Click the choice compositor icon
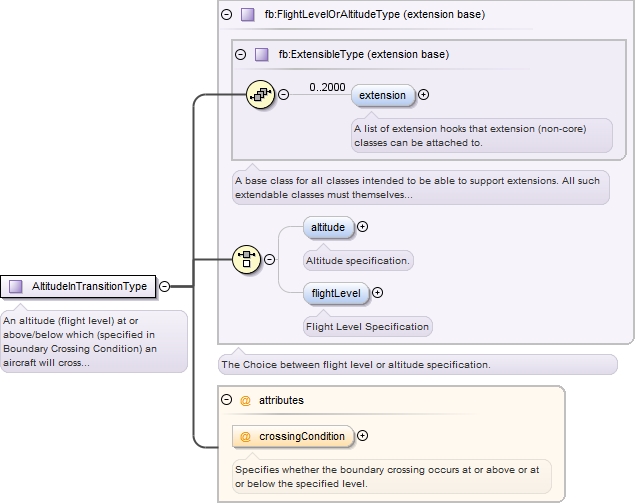636x504 pixels. 247,259
